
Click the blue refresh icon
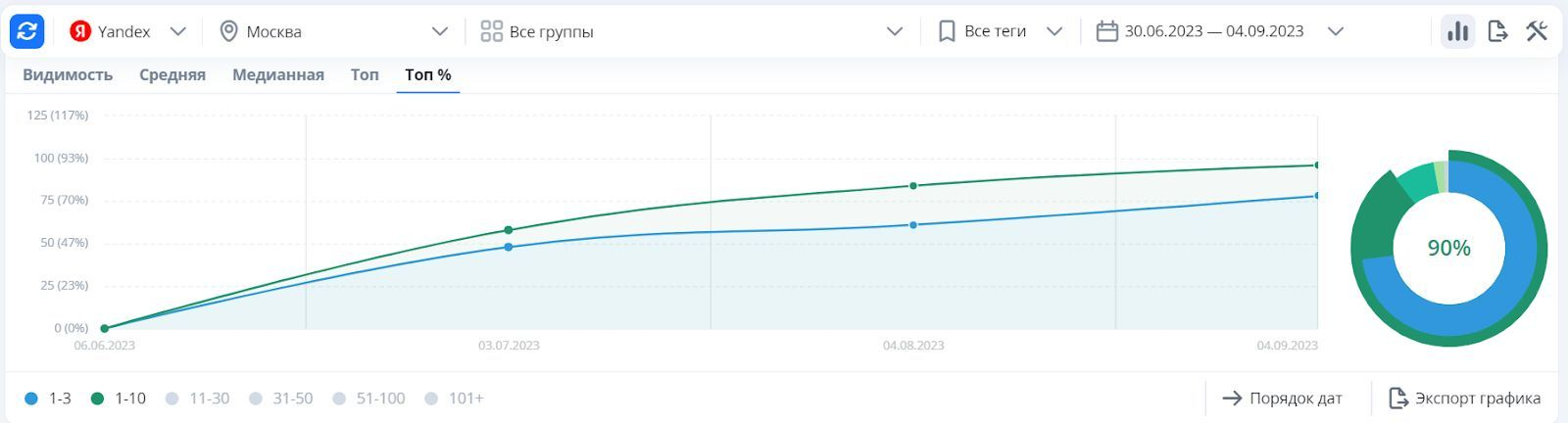coord(27,31)
